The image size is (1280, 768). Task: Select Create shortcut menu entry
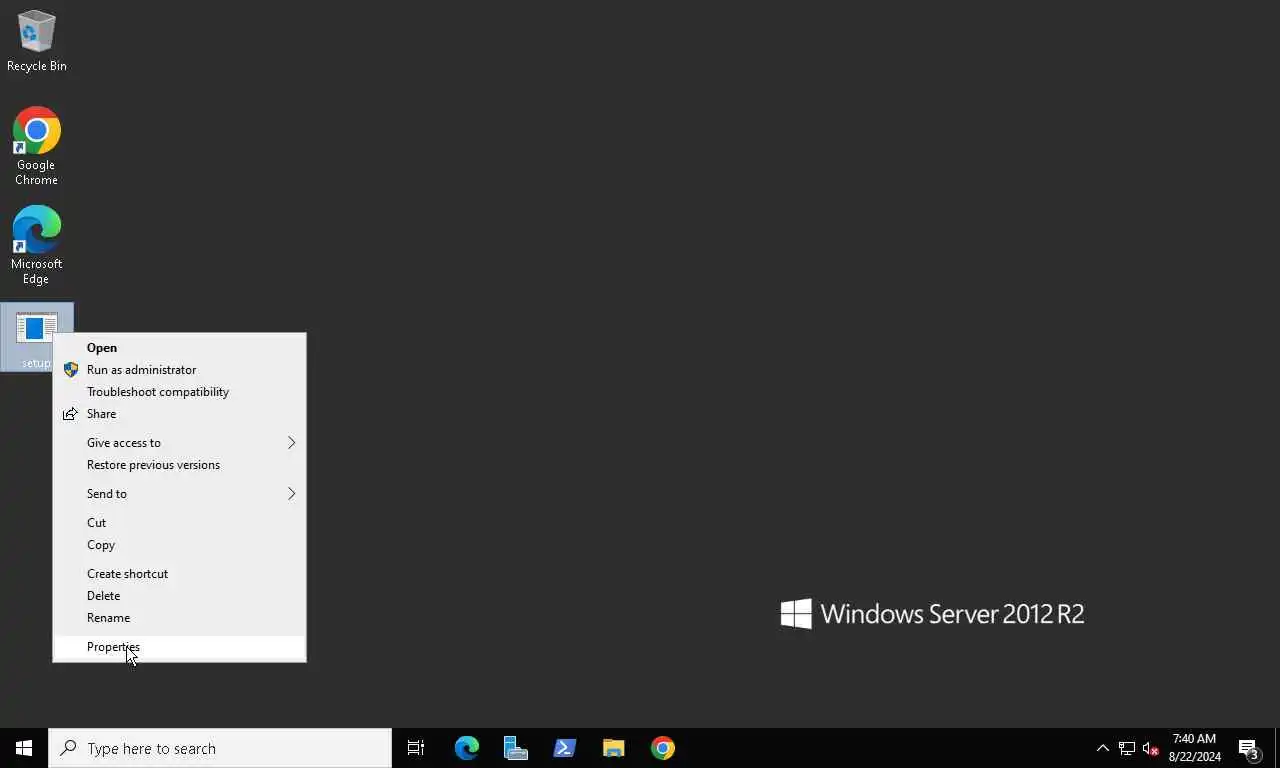point(179,574)
